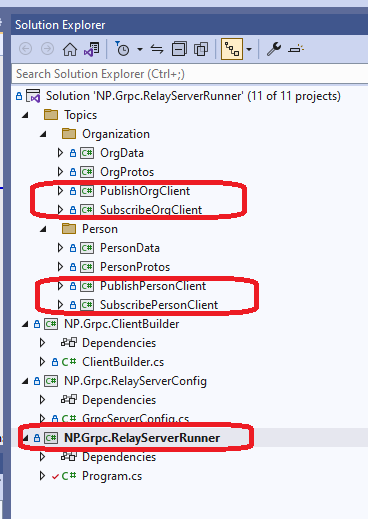368x519 pixels.
Task: Focus the Search Solution Explorer field
Action: coord(190,74)
